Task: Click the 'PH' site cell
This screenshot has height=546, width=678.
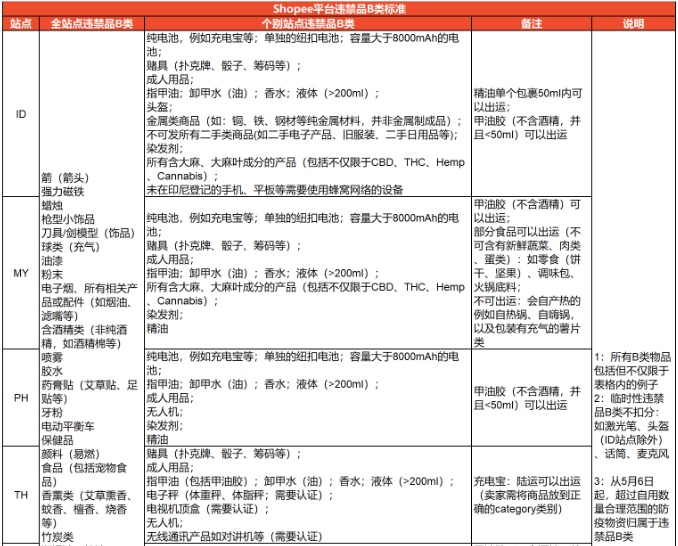Action: [21, 398]
